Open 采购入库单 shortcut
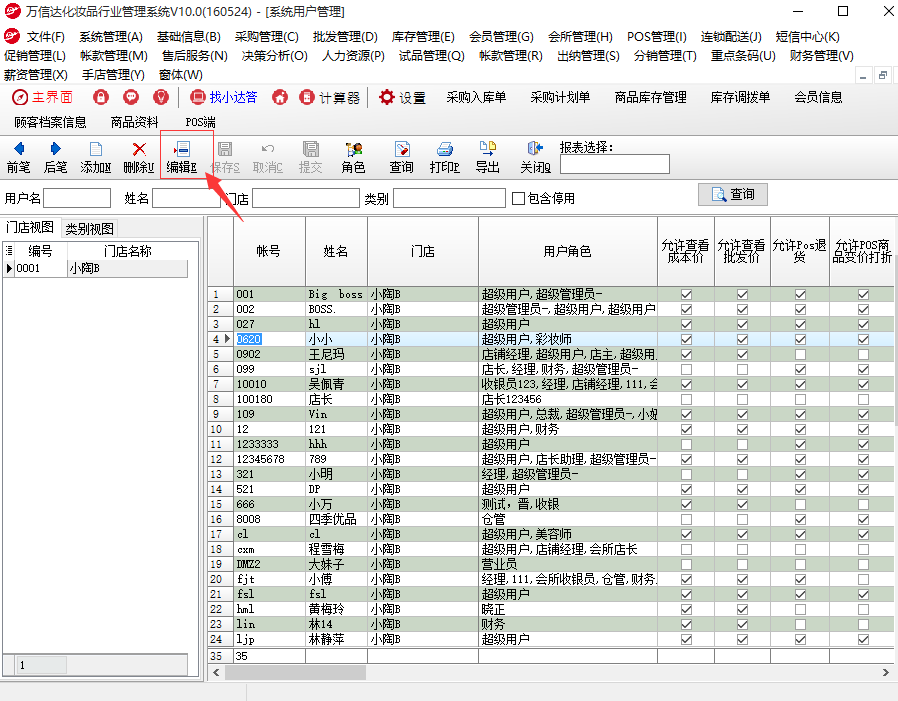The width and height of the screenshot is (898, 701). click(x=476, y=97)
